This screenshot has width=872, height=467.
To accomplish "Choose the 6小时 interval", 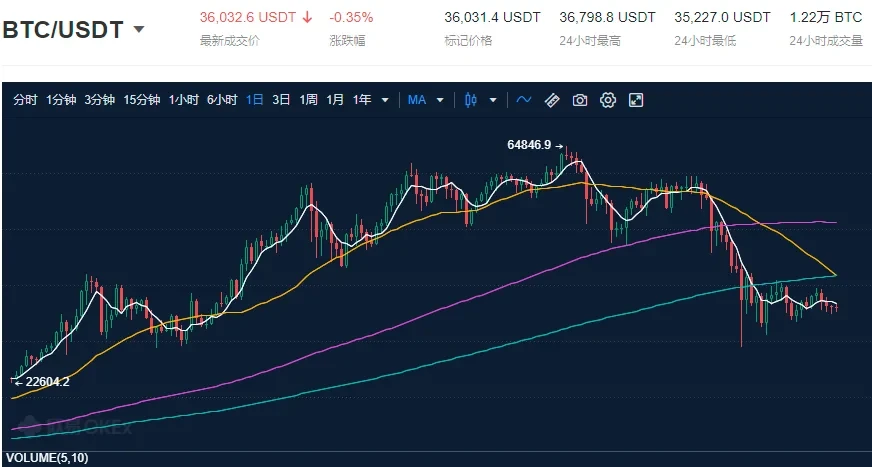I will [221, 100].
